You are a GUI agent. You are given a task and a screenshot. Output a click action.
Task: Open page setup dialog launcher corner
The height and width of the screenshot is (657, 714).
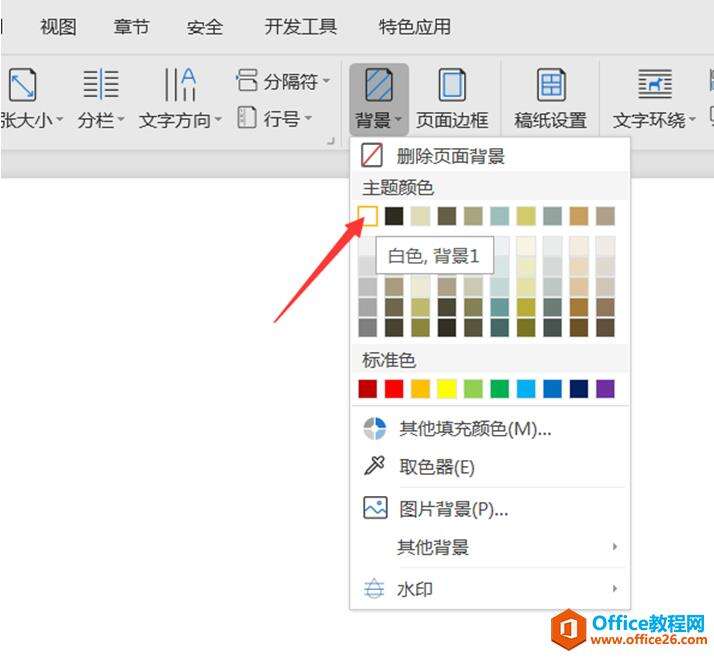coord(331,142)
